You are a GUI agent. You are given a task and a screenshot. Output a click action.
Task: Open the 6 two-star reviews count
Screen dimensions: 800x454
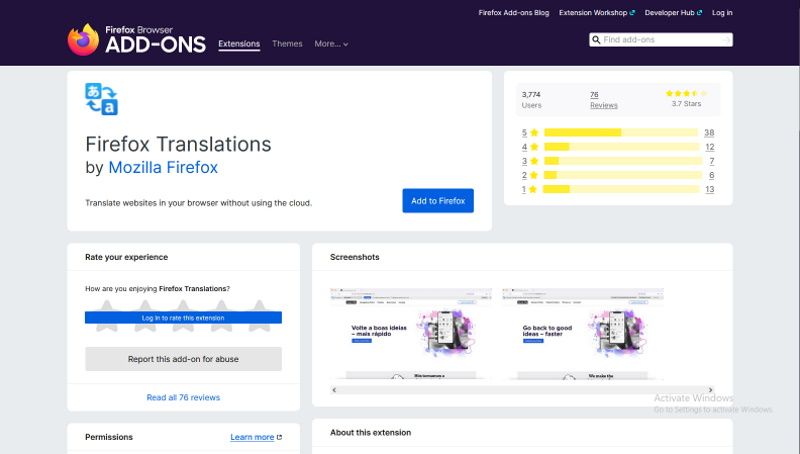coord(712,175)
